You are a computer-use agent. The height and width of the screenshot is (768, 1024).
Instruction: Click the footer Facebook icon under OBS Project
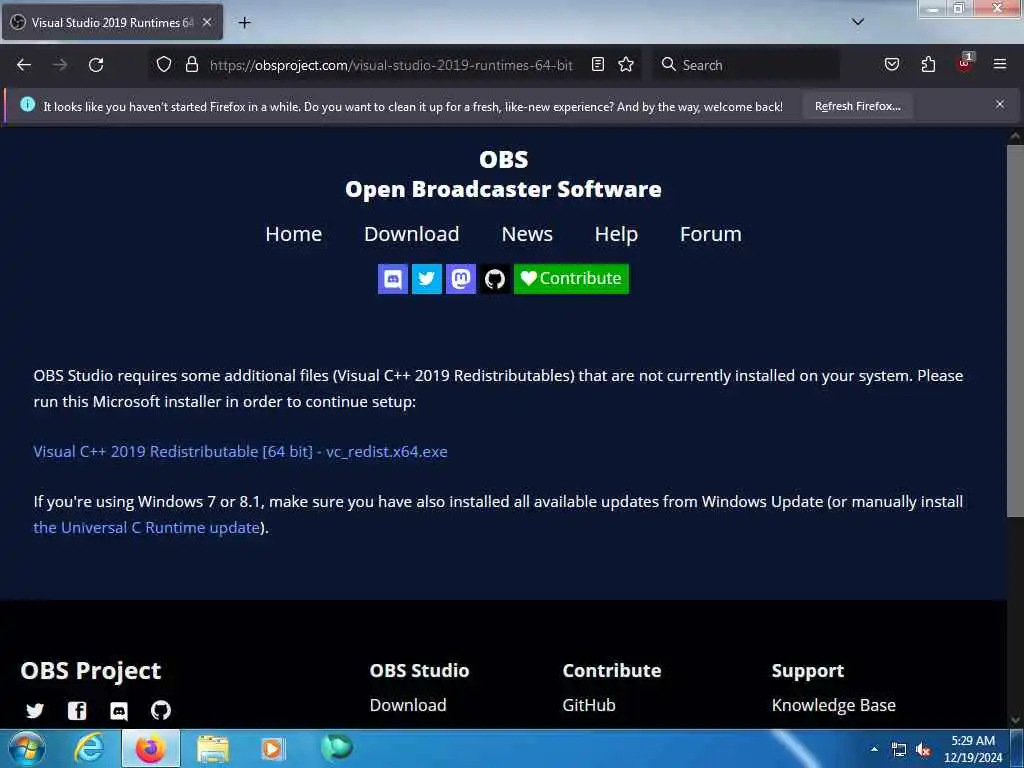pos(77,710)
